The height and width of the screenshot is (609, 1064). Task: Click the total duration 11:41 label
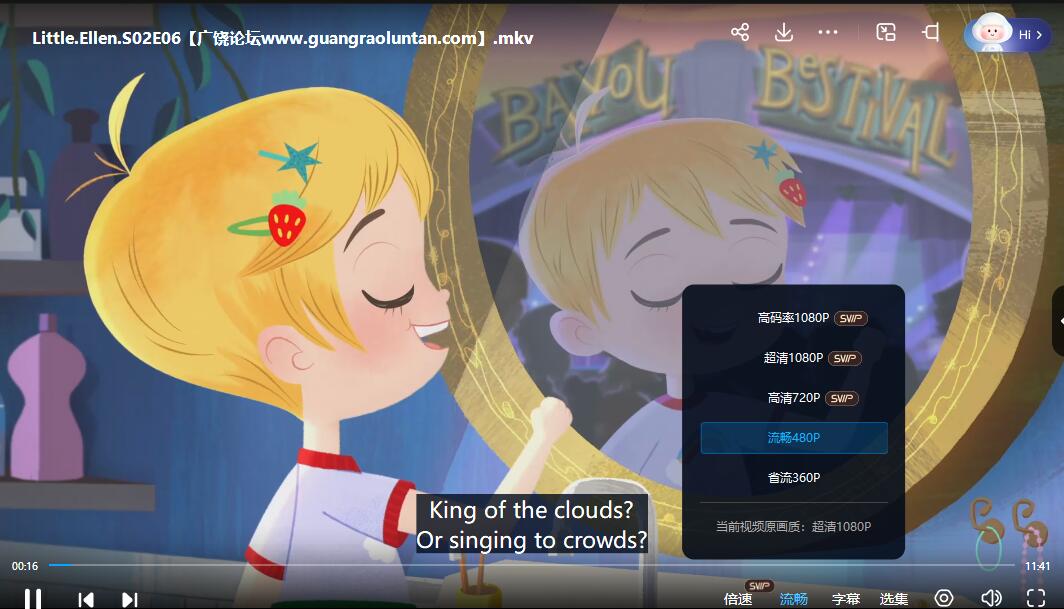(1038, 566)
